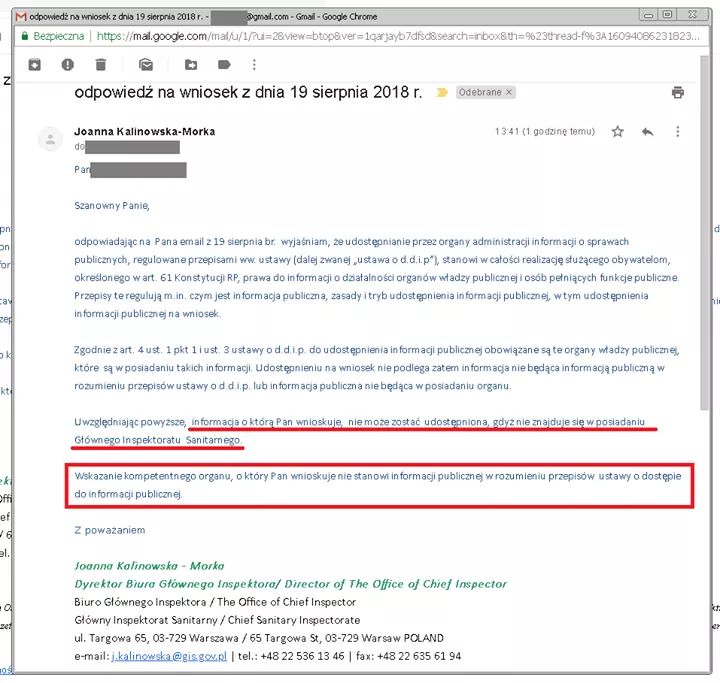Minimize the Chrome popup window
Viewport: 720px width, 683px height.
(x=648, y=15)
